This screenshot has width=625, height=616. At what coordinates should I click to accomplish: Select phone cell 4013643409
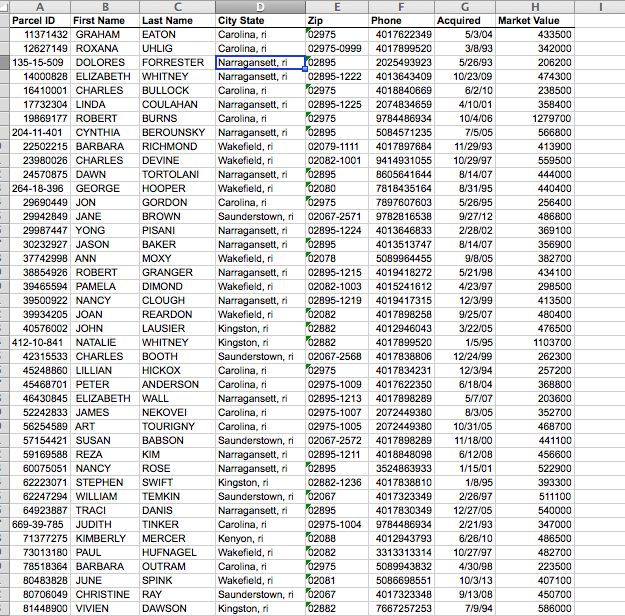coord(401,77)
